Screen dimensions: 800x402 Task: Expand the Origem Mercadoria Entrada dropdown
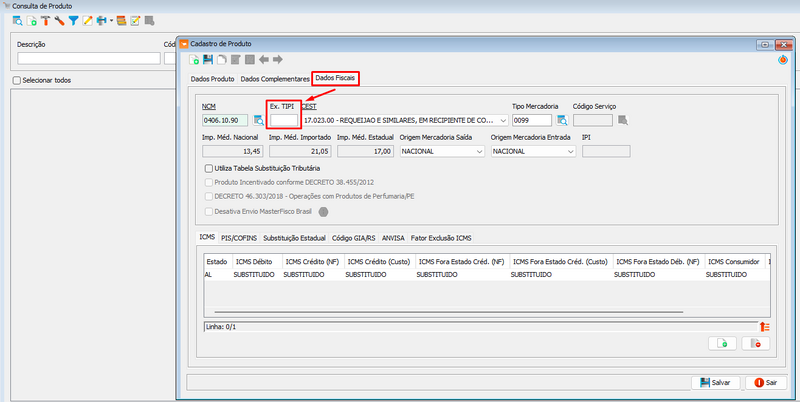tap(569, 151)
